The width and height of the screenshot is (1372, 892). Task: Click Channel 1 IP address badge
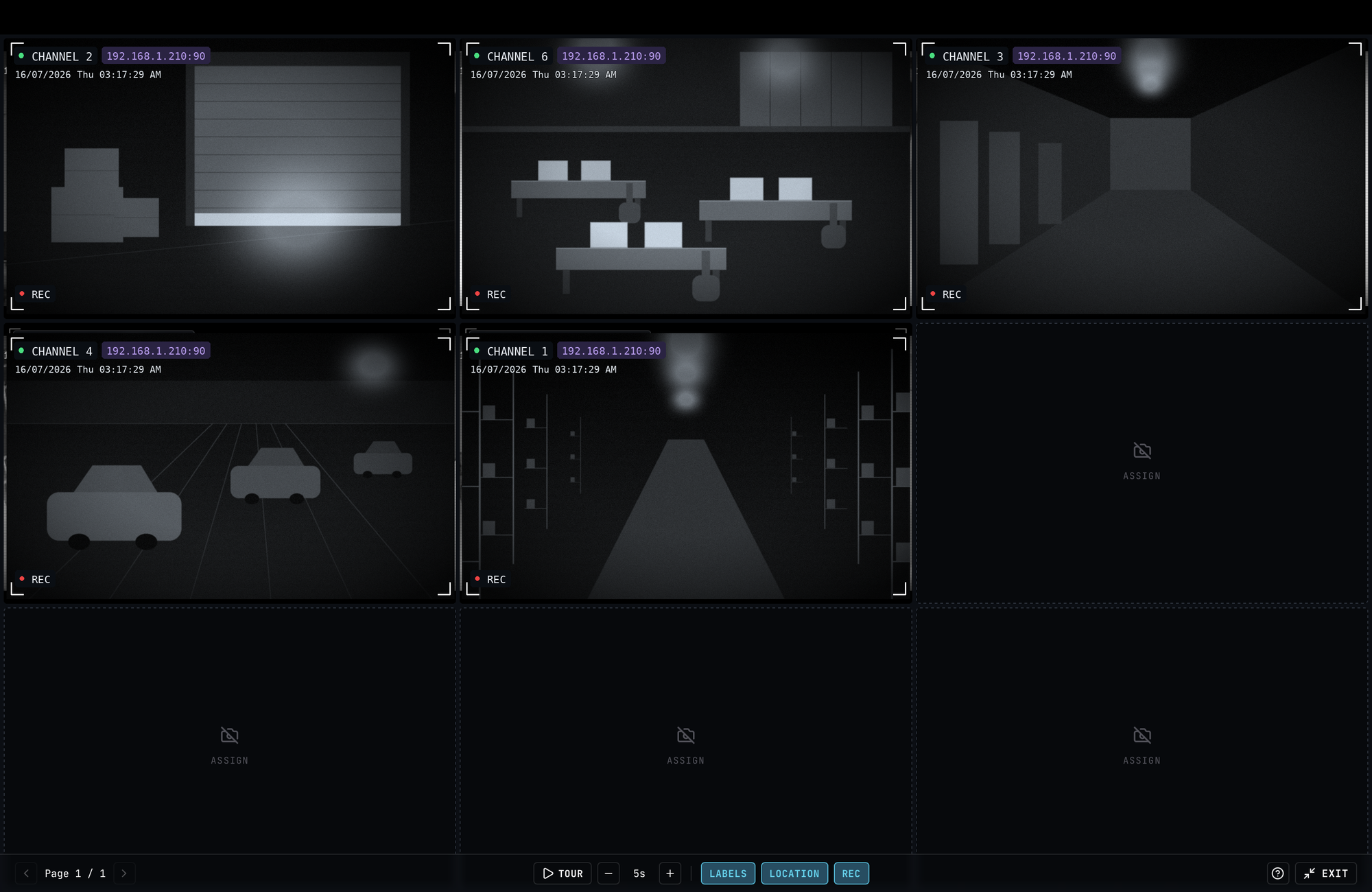(611, 351)
